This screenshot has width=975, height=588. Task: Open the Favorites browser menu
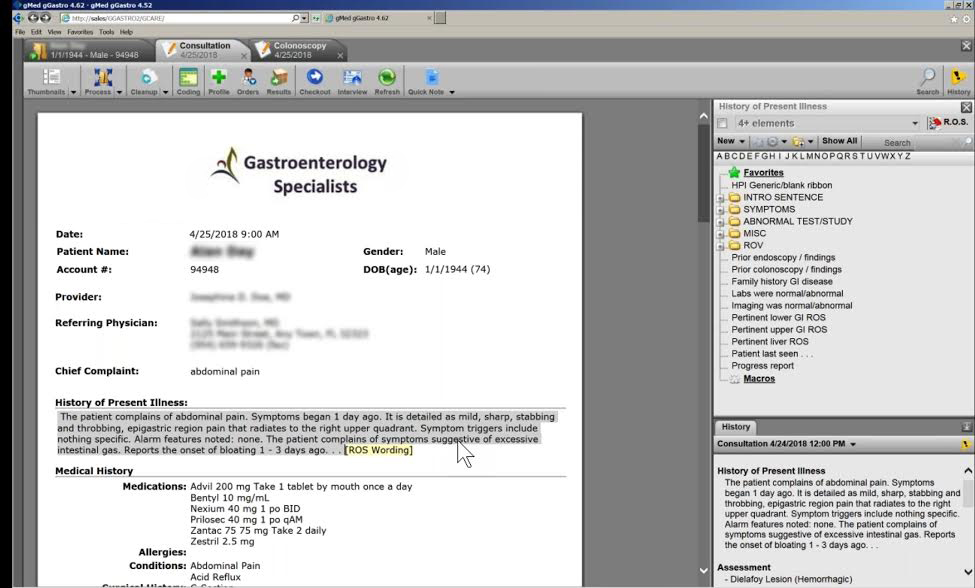click(80, 32)
